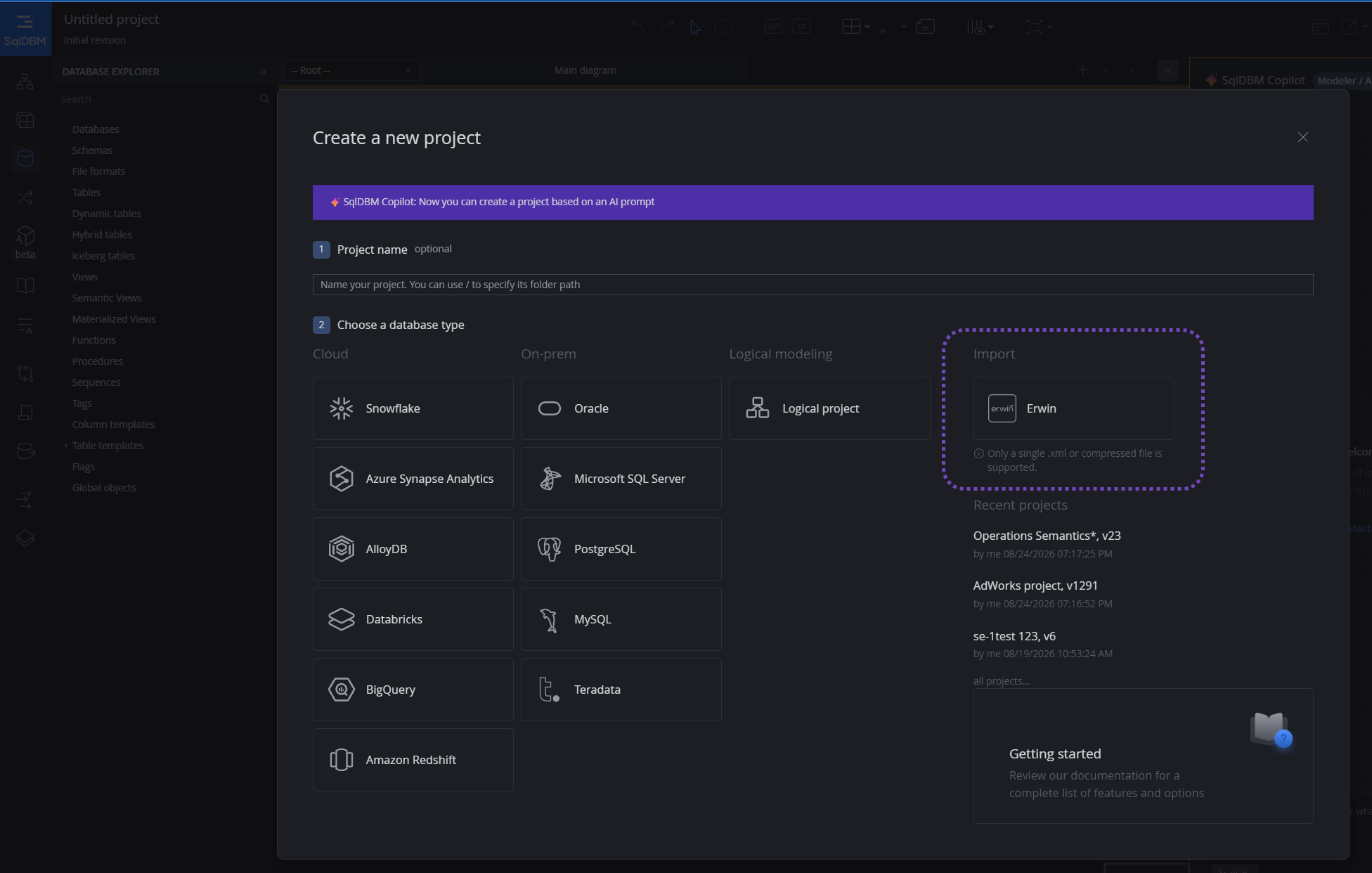The image size is (1372, 873).
Task: Open the documentation book sidebar icon
Action: 25,286
